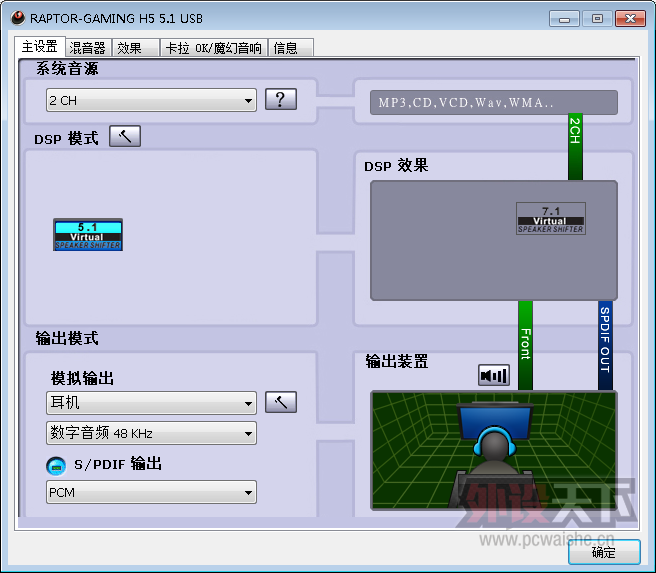Click the green Front output channel bar
Viewport: 656px width, 573px height.
point(525,344)
